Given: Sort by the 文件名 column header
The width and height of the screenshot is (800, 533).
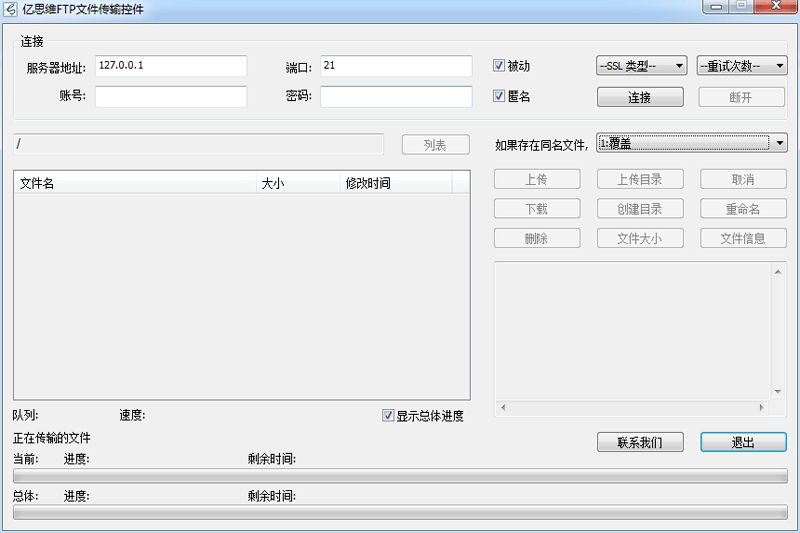Looking at the screenshot, I should (x=135, y=183).
